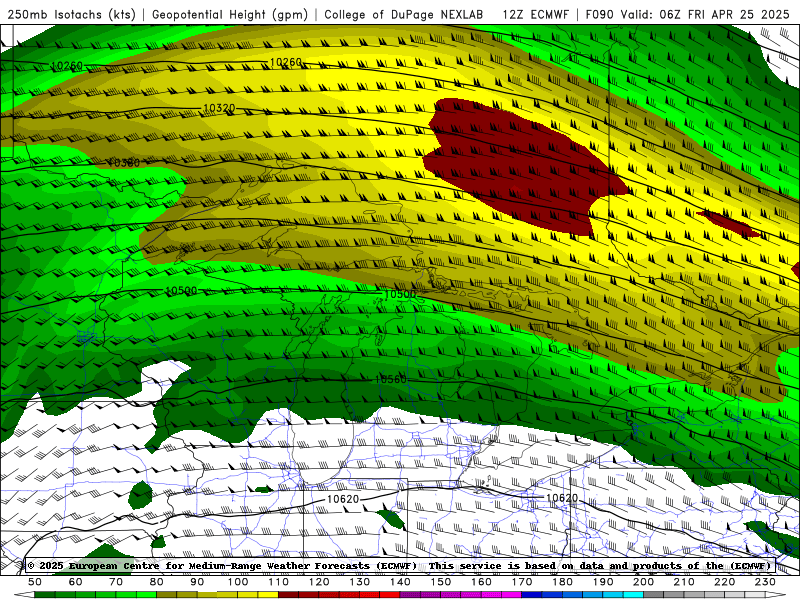Click the '180' color scale label
Screen dimensions: 800x600
pos(563,582)
